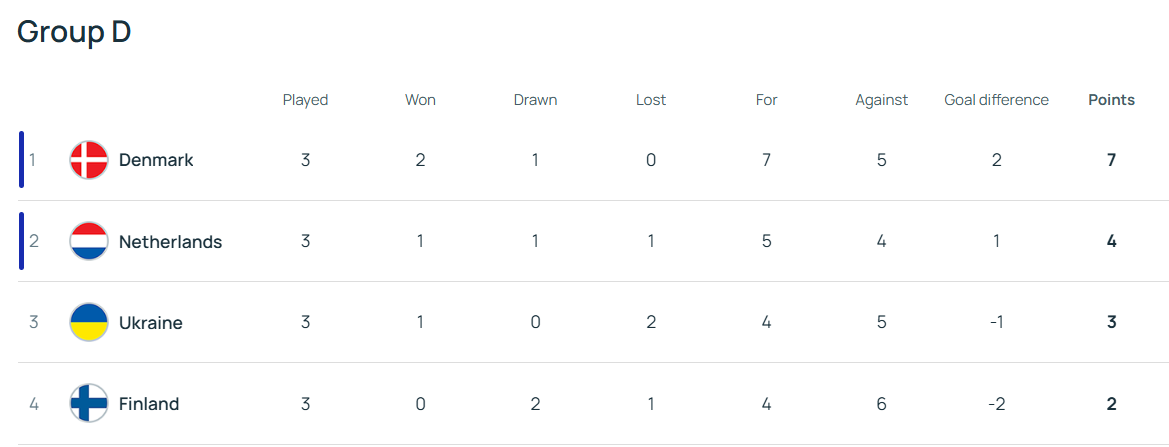This screenshot has height=447, width=1169.
Task: Click the Denmark flag icon
Action: pyautogui.click(x=89, y=160)
